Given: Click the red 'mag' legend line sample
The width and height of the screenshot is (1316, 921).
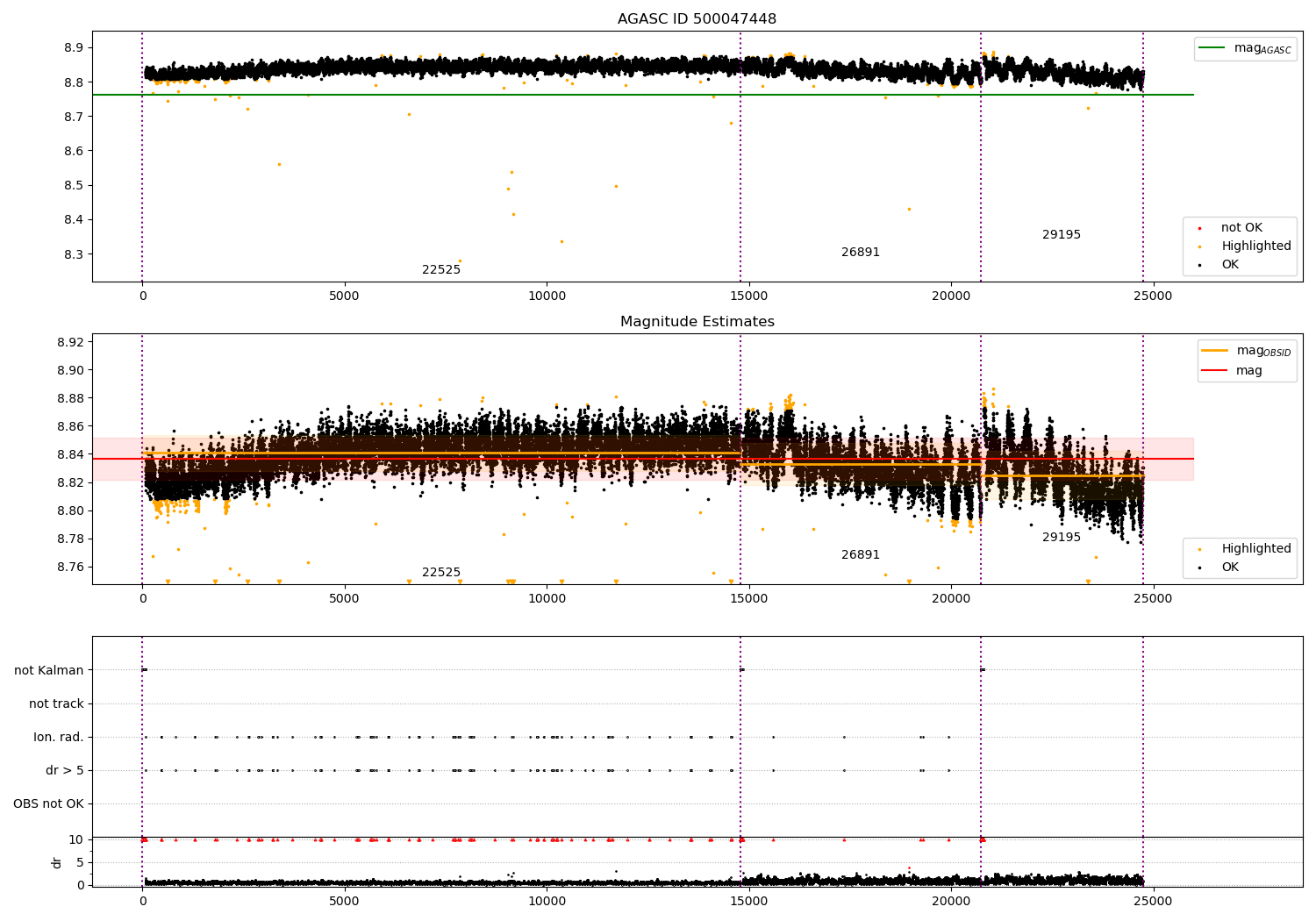Looking at the screenshot, I should pos(1215,371).
